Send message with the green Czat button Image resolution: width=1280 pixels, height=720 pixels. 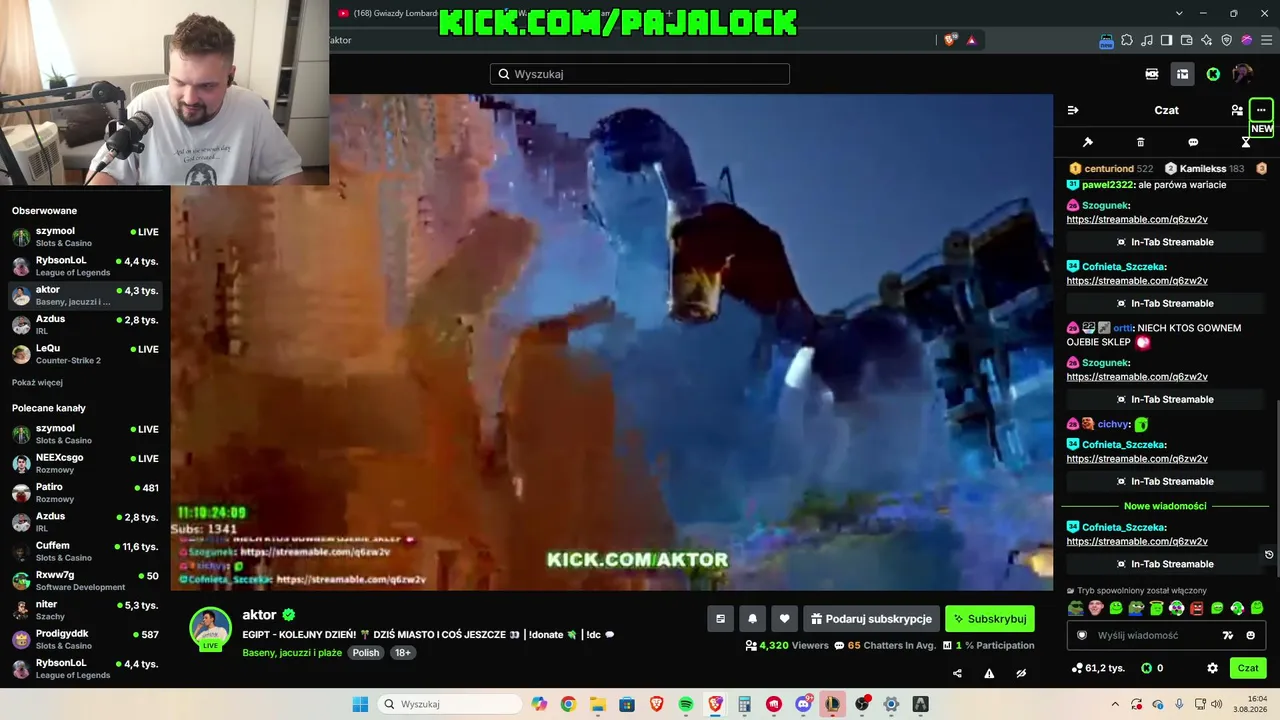click(1248, 668)
